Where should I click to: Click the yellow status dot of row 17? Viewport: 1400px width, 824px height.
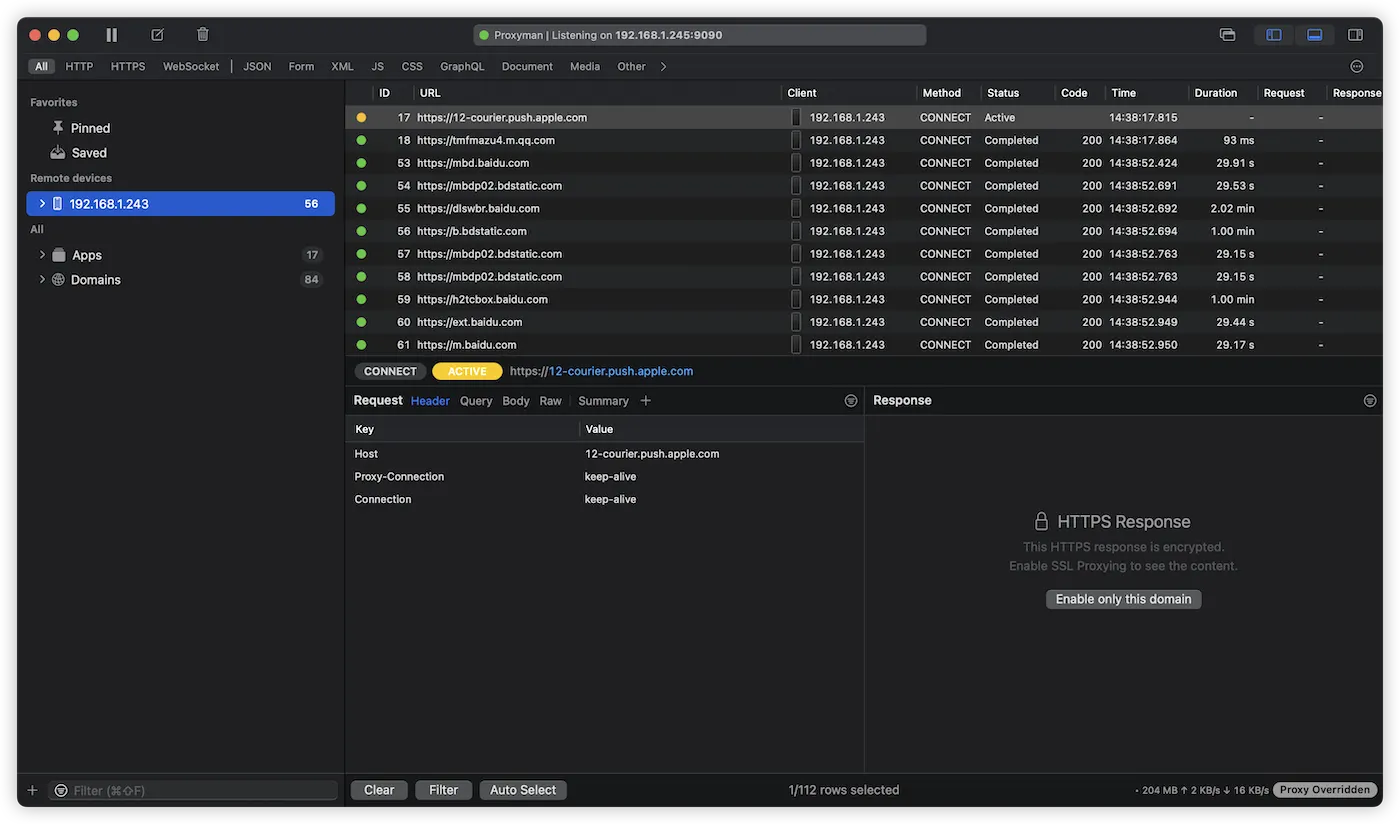[x=361, y=118]
